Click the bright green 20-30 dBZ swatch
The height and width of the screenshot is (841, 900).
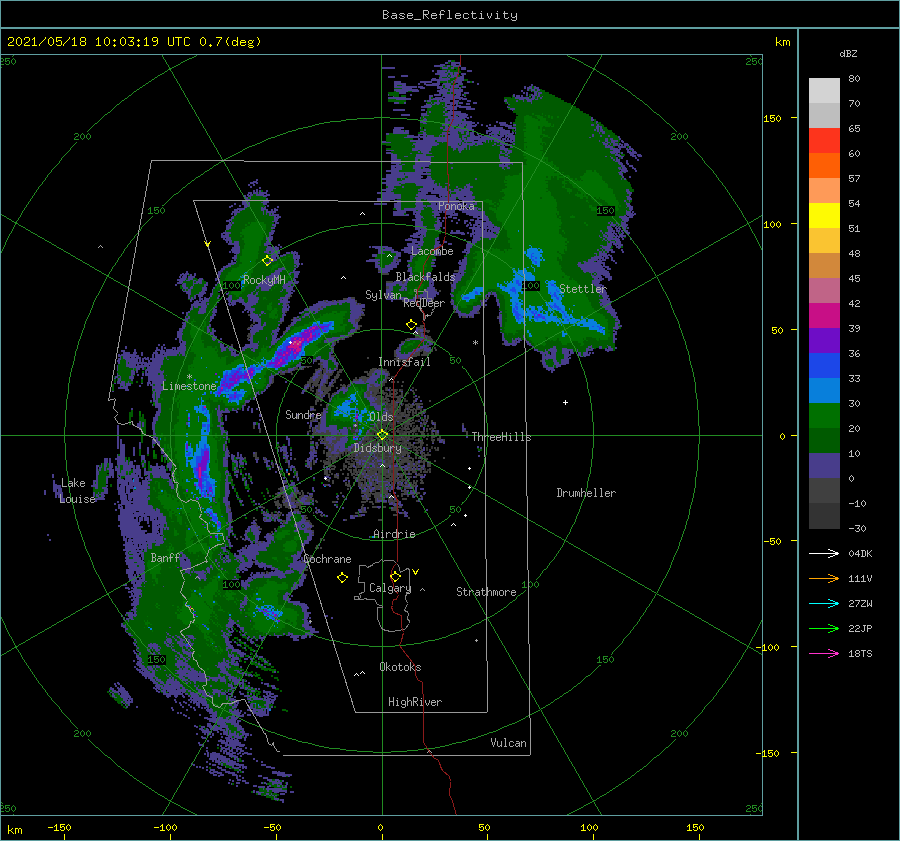(x=824, y=416)
